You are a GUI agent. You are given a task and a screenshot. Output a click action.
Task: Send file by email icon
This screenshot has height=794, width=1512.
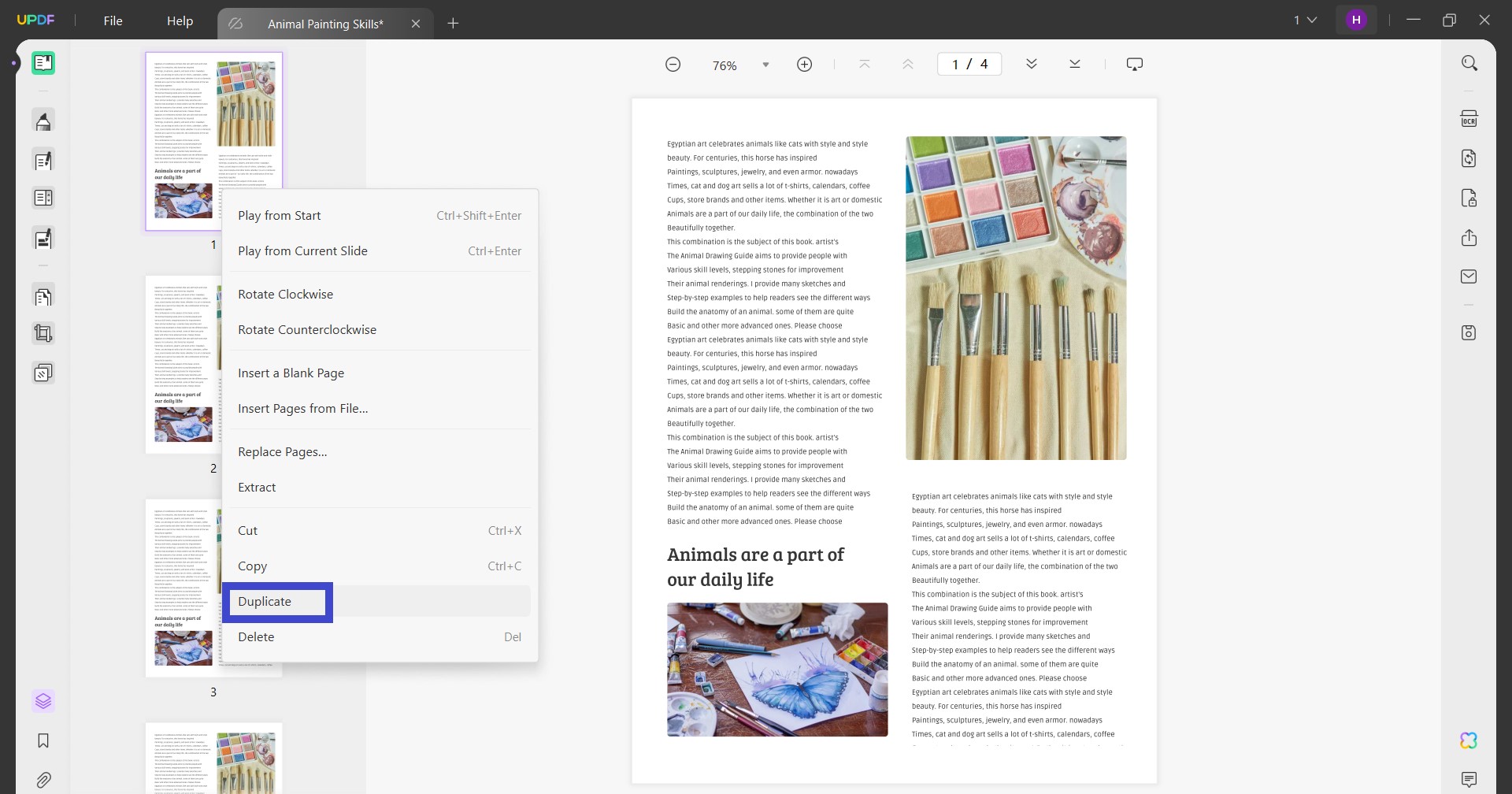click(1469, 276)
